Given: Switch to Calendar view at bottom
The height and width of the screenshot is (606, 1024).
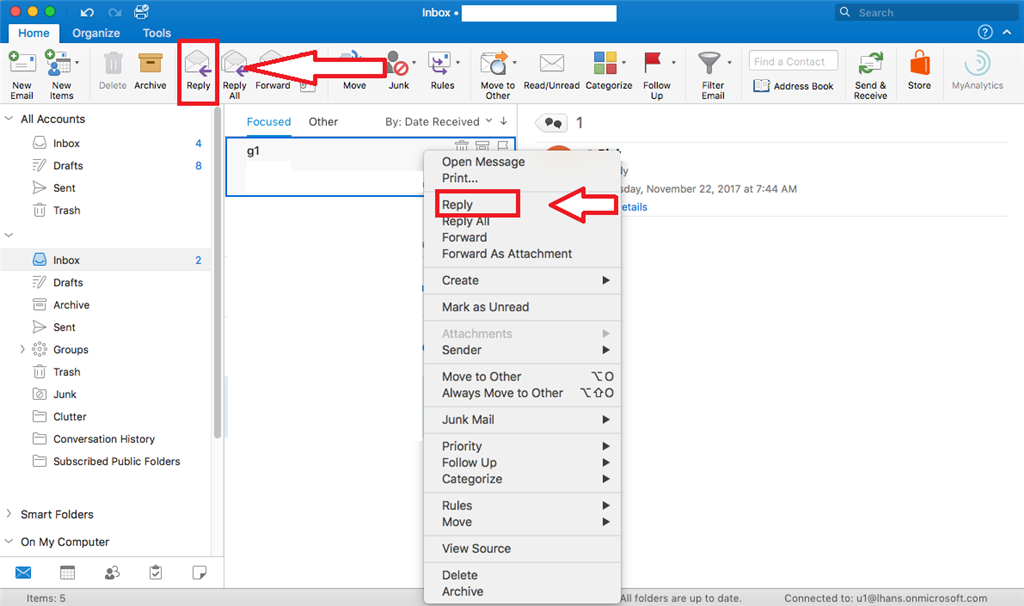Looking at the screenshot, I should click(x=67, y=573).
